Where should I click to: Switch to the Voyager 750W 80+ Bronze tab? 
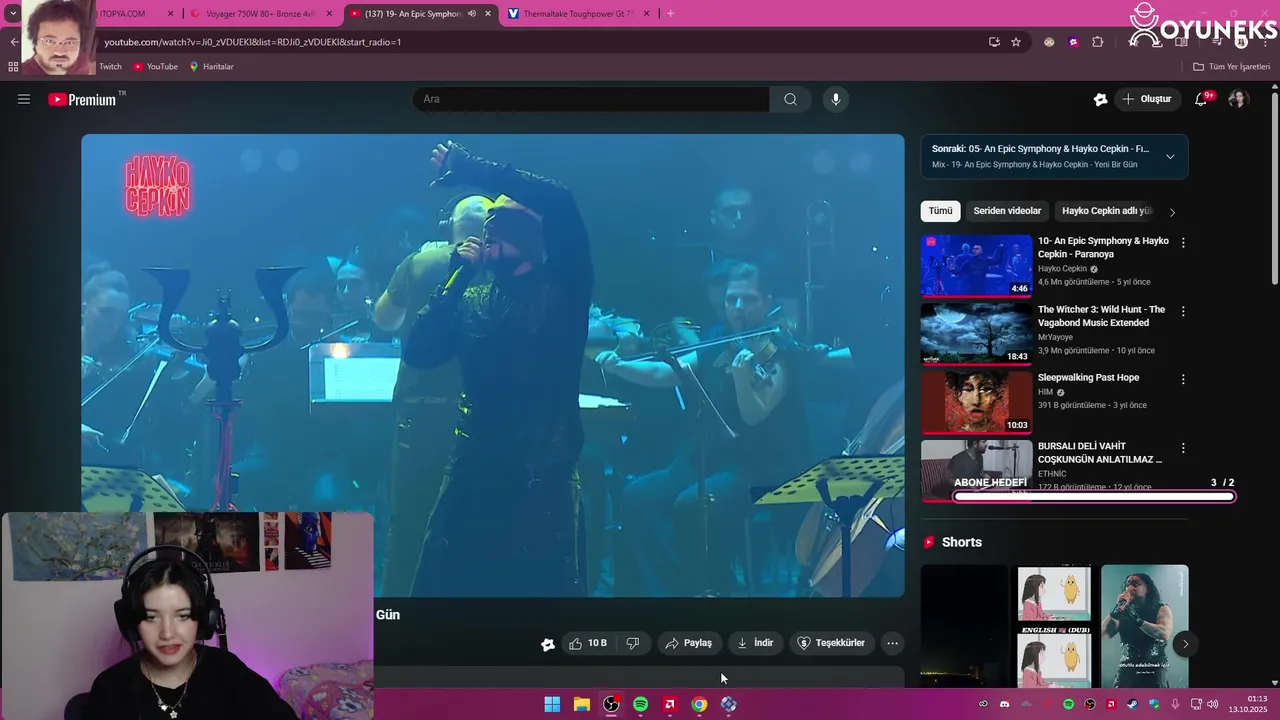(261, 14)
